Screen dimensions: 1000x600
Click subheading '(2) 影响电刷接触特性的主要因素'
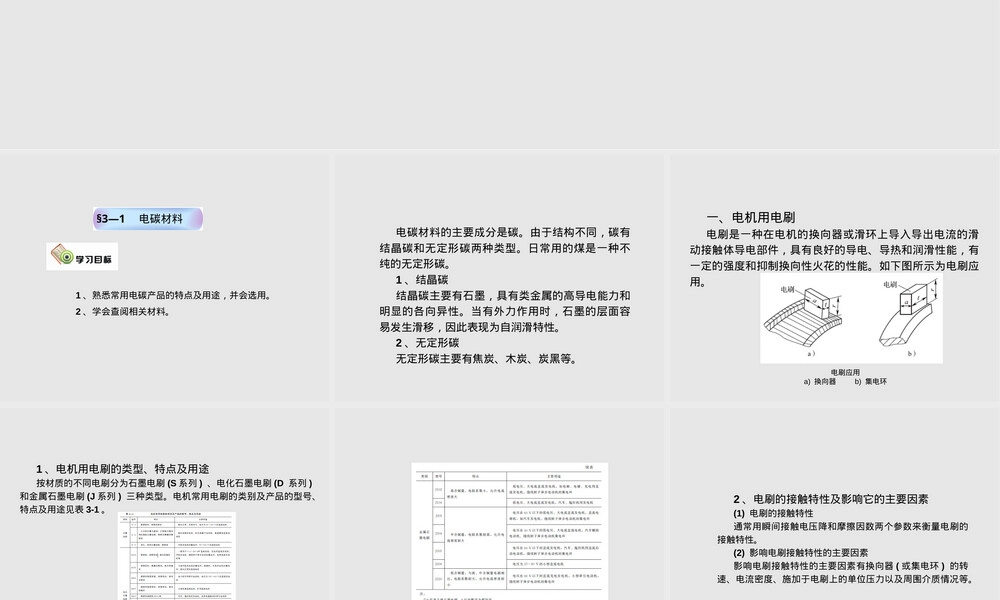point(800,553)
